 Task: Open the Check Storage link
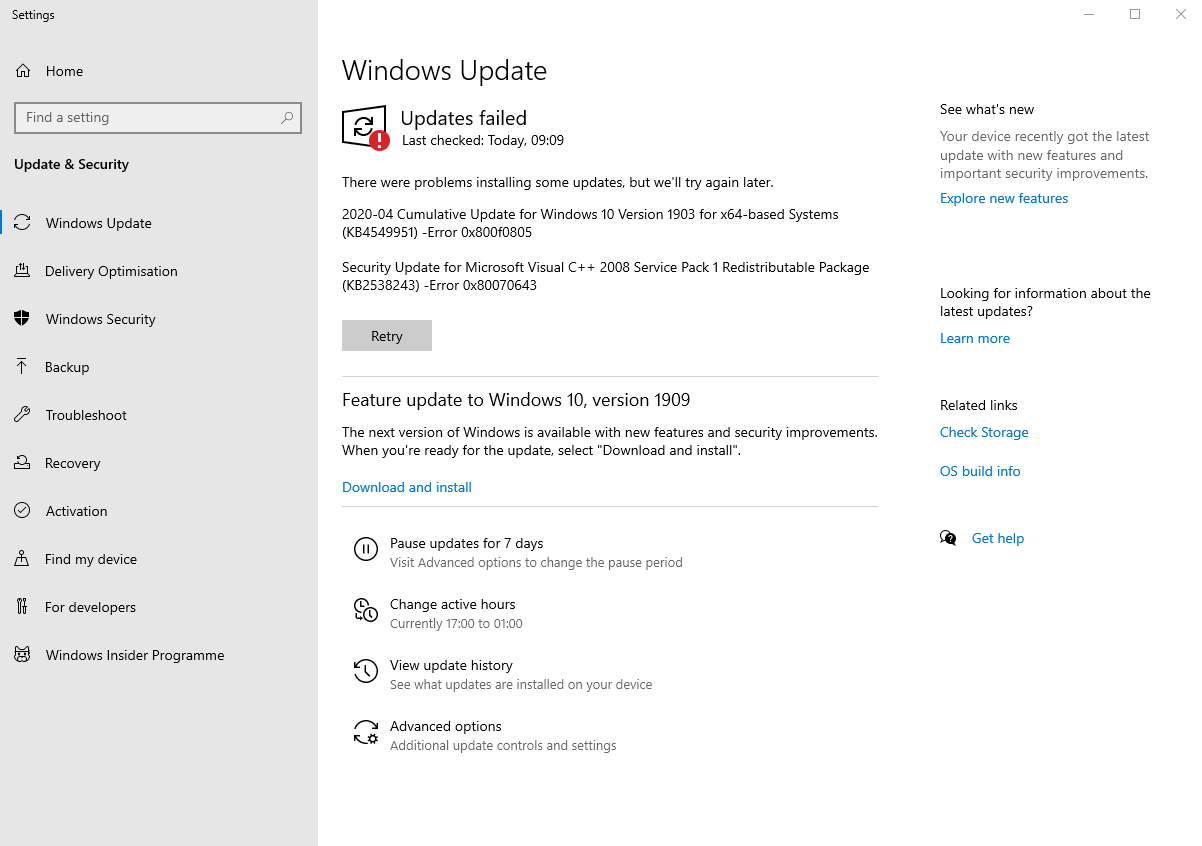click(x=984, y=432)
